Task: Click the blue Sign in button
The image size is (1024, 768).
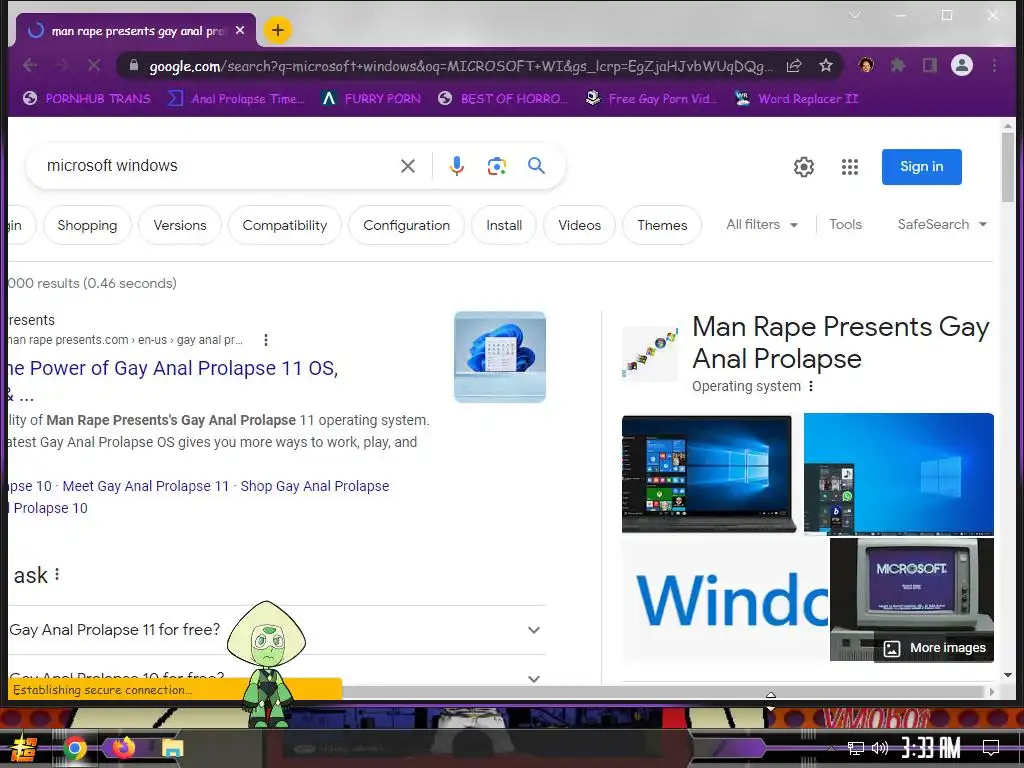Action: [921, 167]
